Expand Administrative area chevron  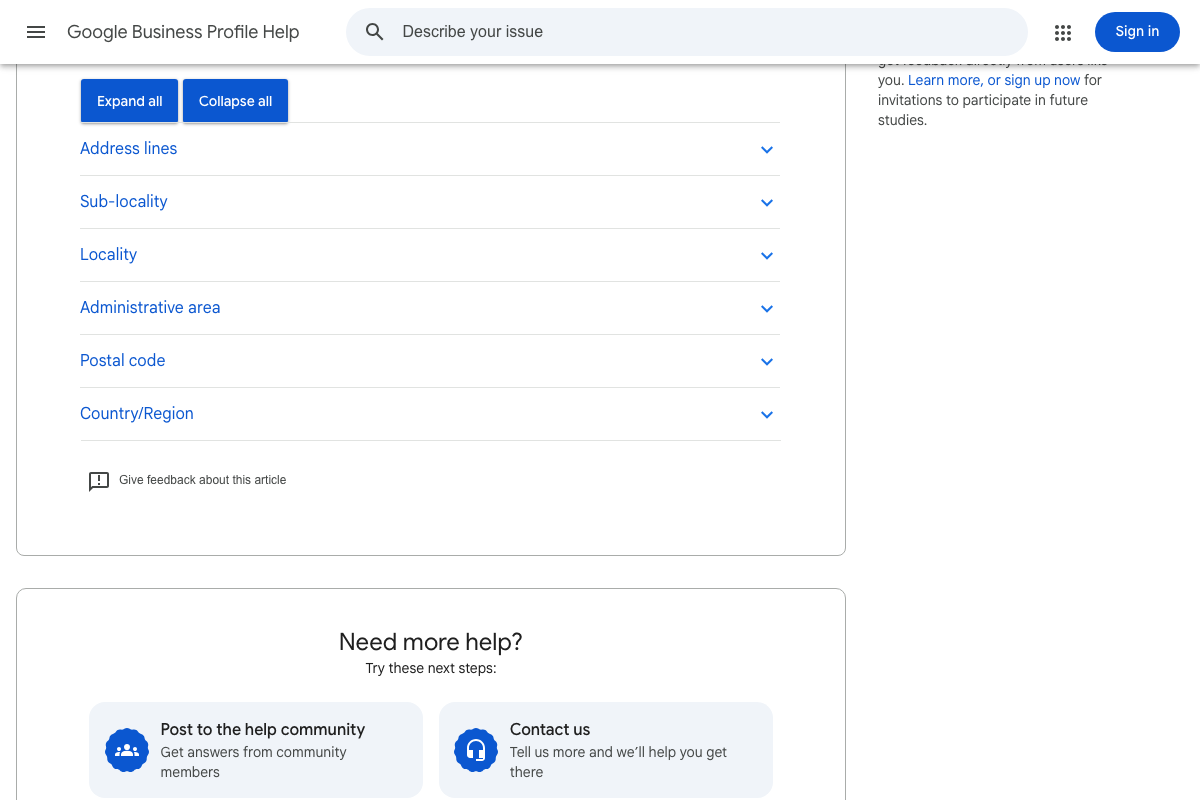tap(767, 308)
